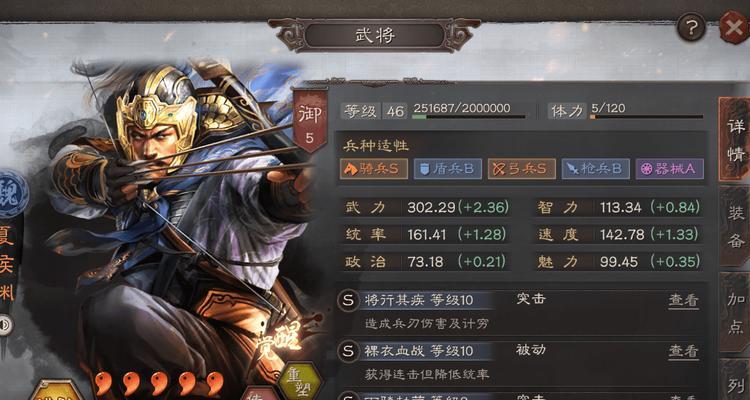Click the 弓兵S archer aptitude badge
The width and height of the screenshot is (750, 400).
point(522,169)
